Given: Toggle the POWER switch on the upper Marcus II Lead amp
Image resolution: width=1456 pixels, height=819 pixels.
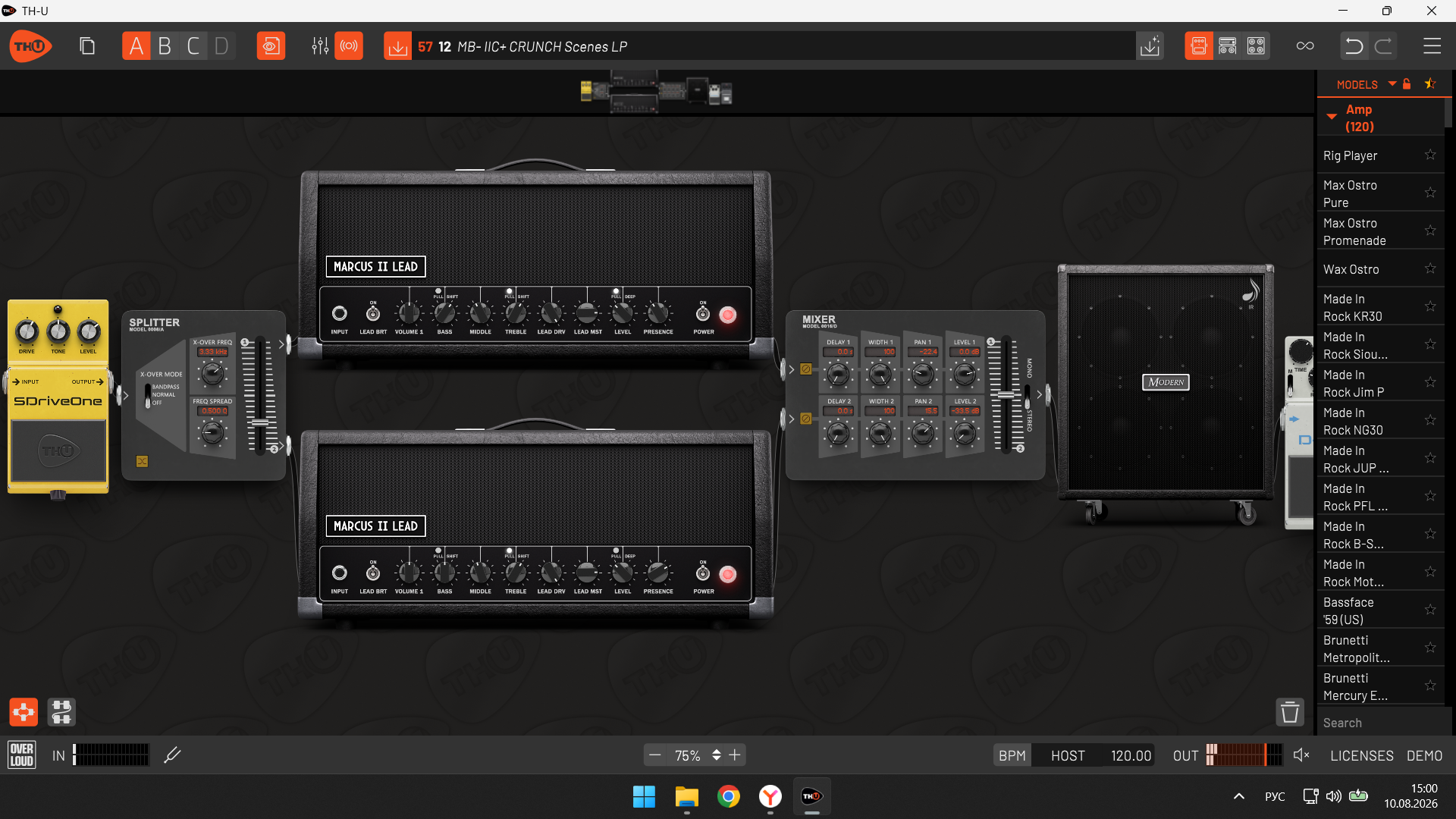Looking at the screenshot, I should [x=703, y=313].
